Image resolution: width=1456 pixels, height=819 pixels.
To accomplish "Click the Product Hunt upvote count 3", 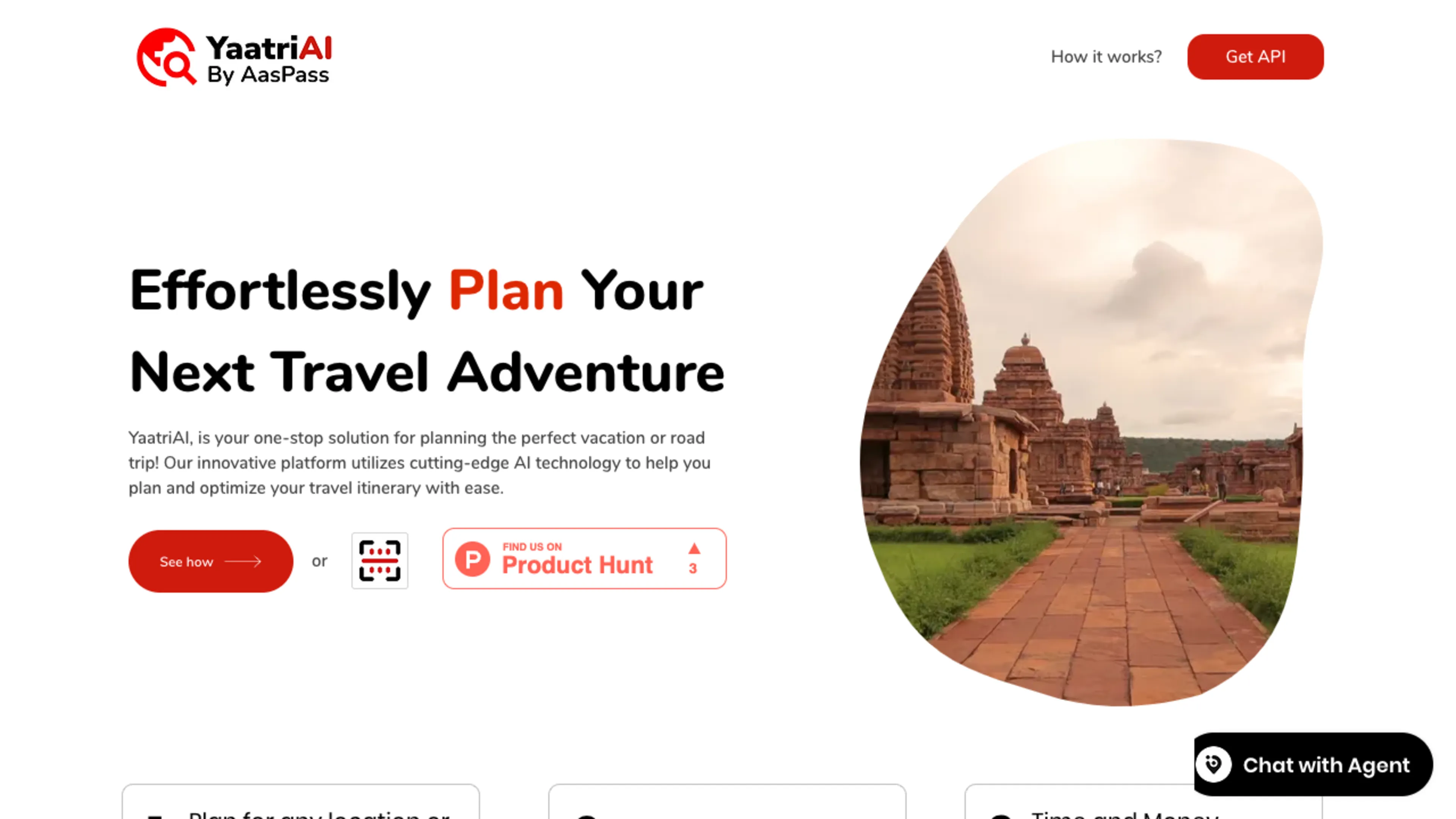I will coord(693,569).
